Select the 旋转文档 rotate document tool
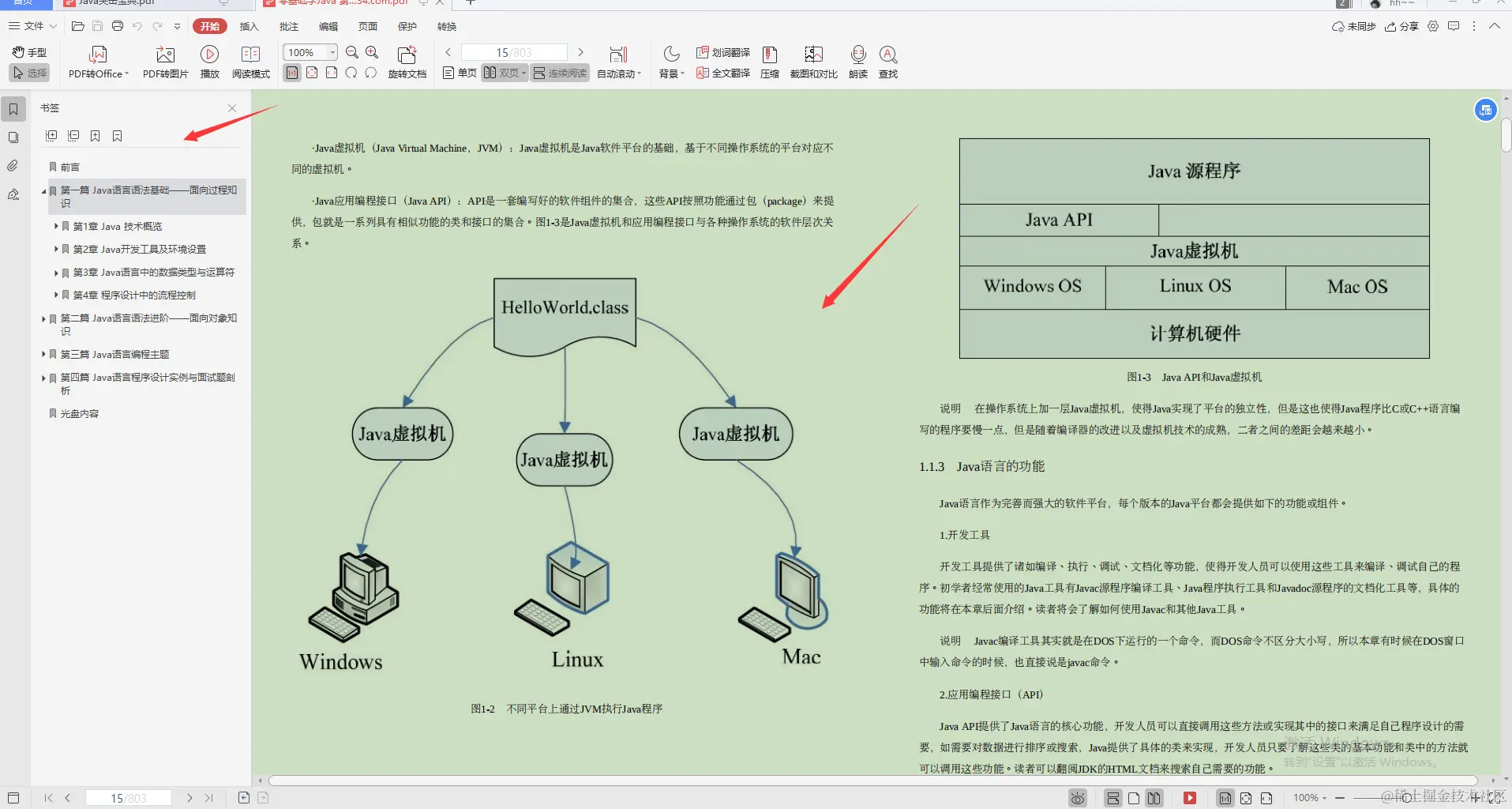The image size is (1512, 809). click(x=407, y=62)
